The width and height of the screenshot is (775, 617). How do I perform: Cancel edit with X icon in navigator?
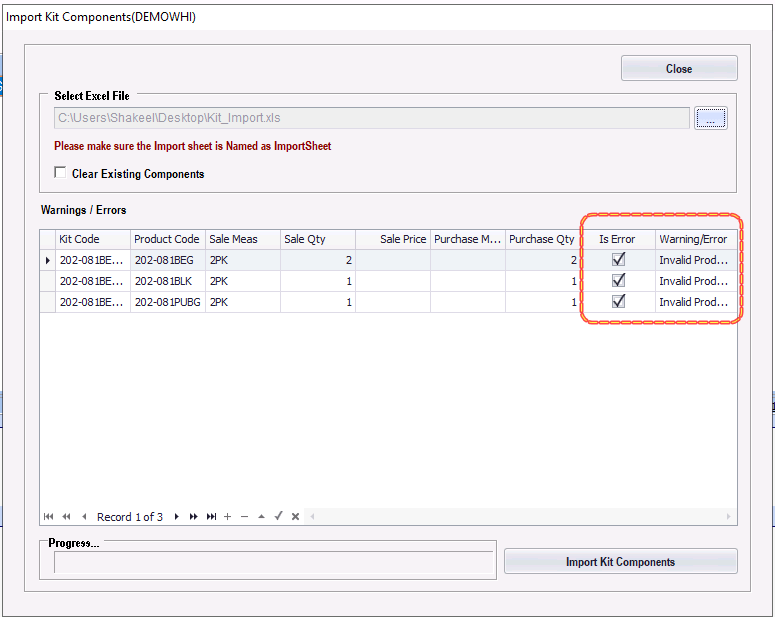[295, 516]
